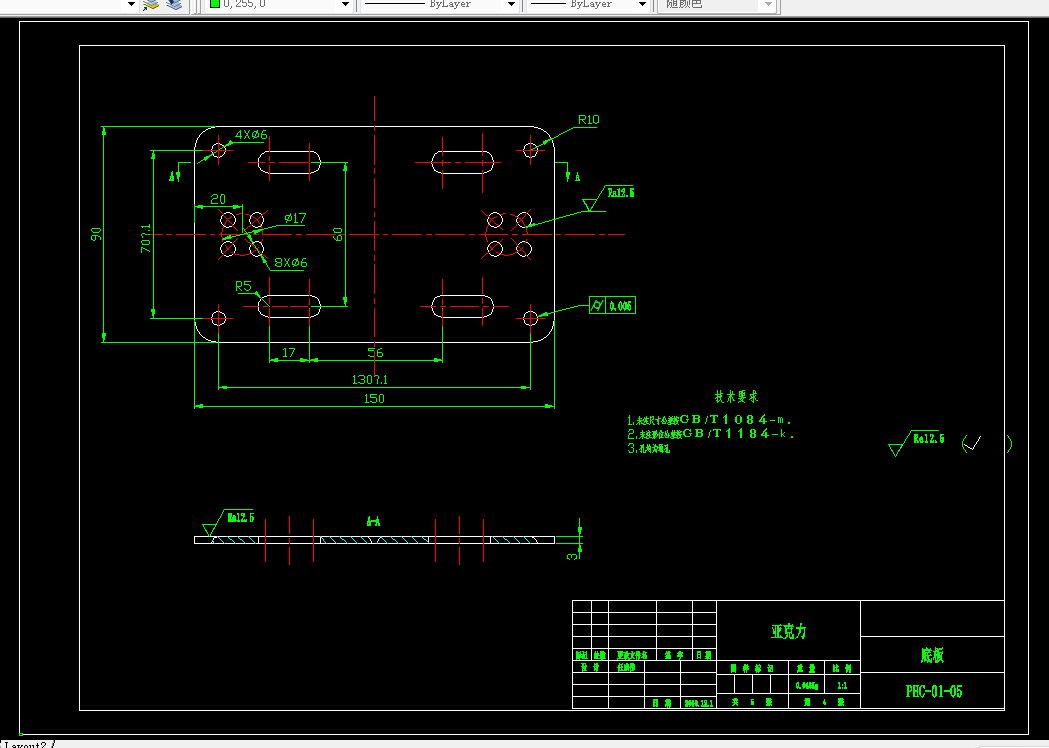Select note line 2 with GB/T1184-k
The width and height of the screenshot is (1049, 748).
(710, 434)
